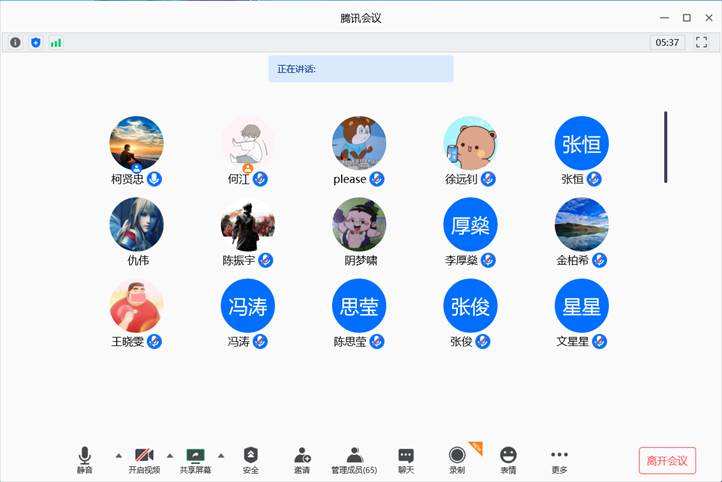Viewport: 722px width, 482px height.
Task: Turn on camera with 开启视频
Action: click(x=144, y=459)
